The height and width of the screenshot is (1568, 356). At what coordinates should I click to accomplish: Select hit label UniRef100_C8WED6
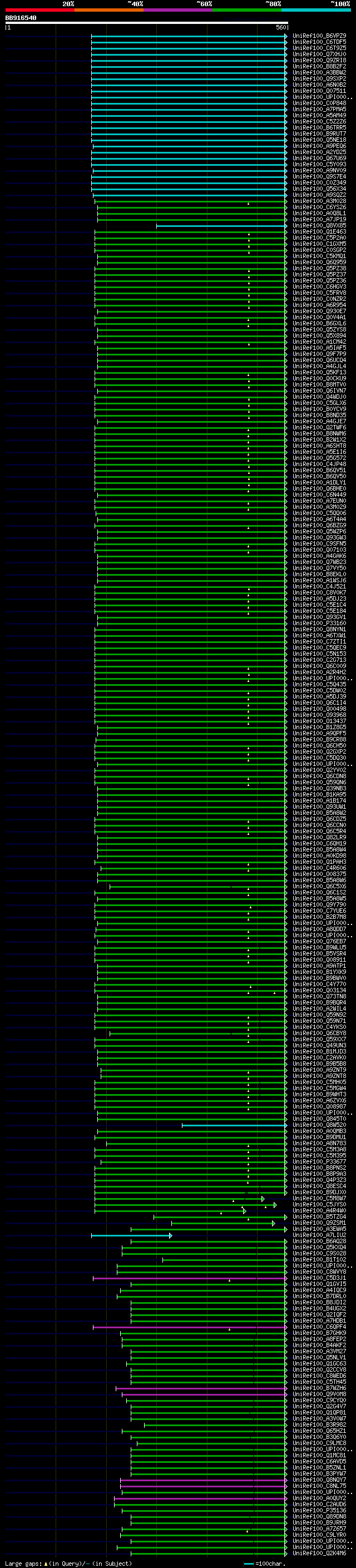(319, 1376)
